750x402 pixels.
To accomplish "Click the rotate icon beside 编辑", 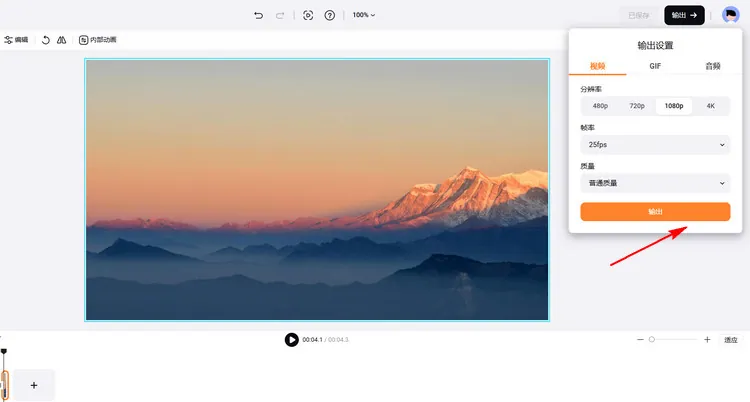I will tap(45, 40).
